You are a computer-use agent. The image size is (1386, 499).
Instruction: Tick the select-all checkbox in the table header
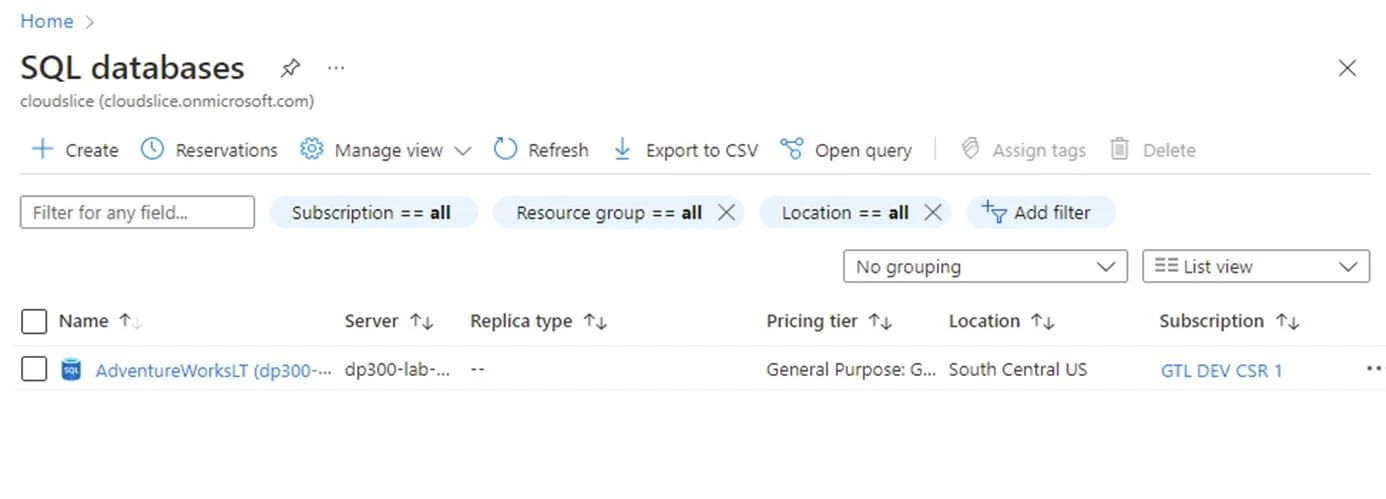(x=34, y=321)
